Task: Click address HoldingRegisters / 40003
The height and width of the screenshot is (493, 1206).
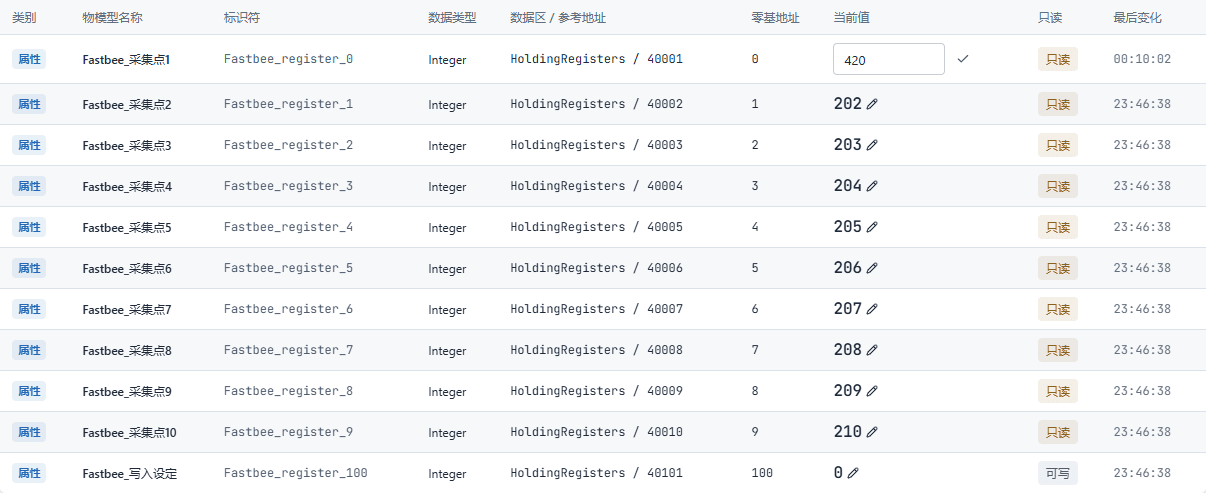Action: (596, 145)
